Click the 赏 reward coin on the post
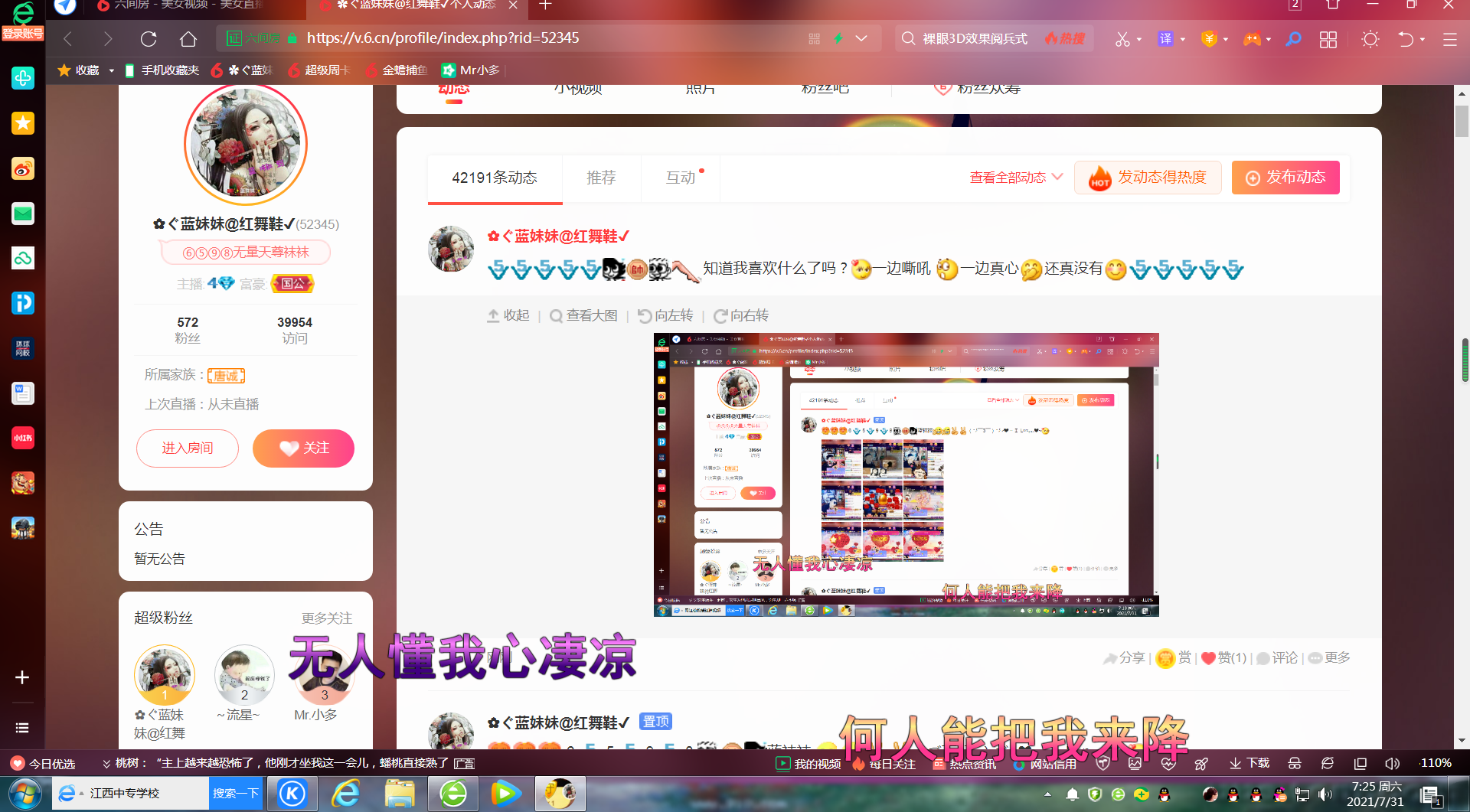This screenshot has height=812, width=1470. pyautogui.click(x=1174, y=658)
